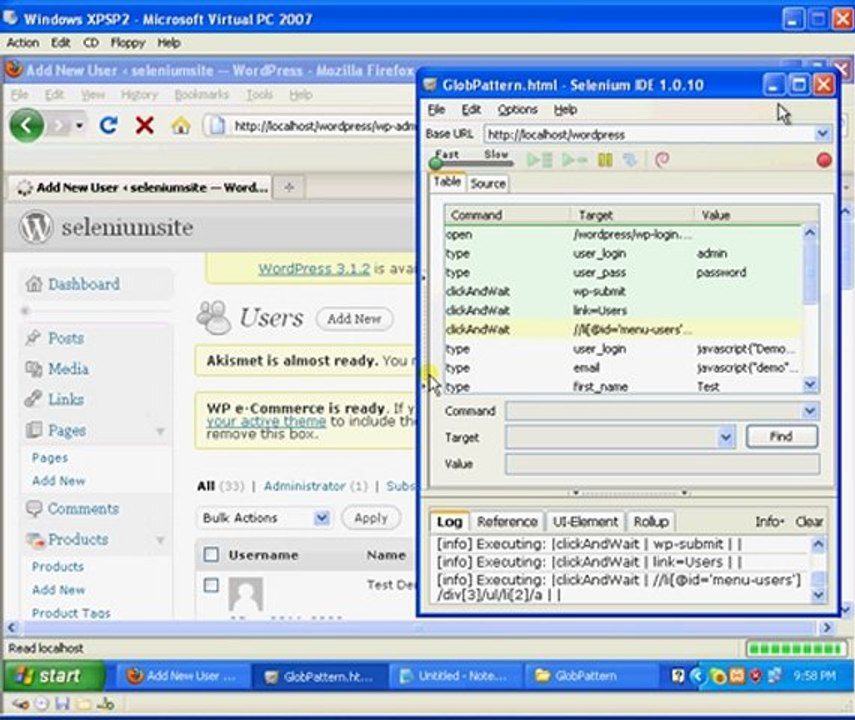Click the Links chain icon
This screenshot has width=855, height=720.
pyautogui.click(x=33, y=399)
